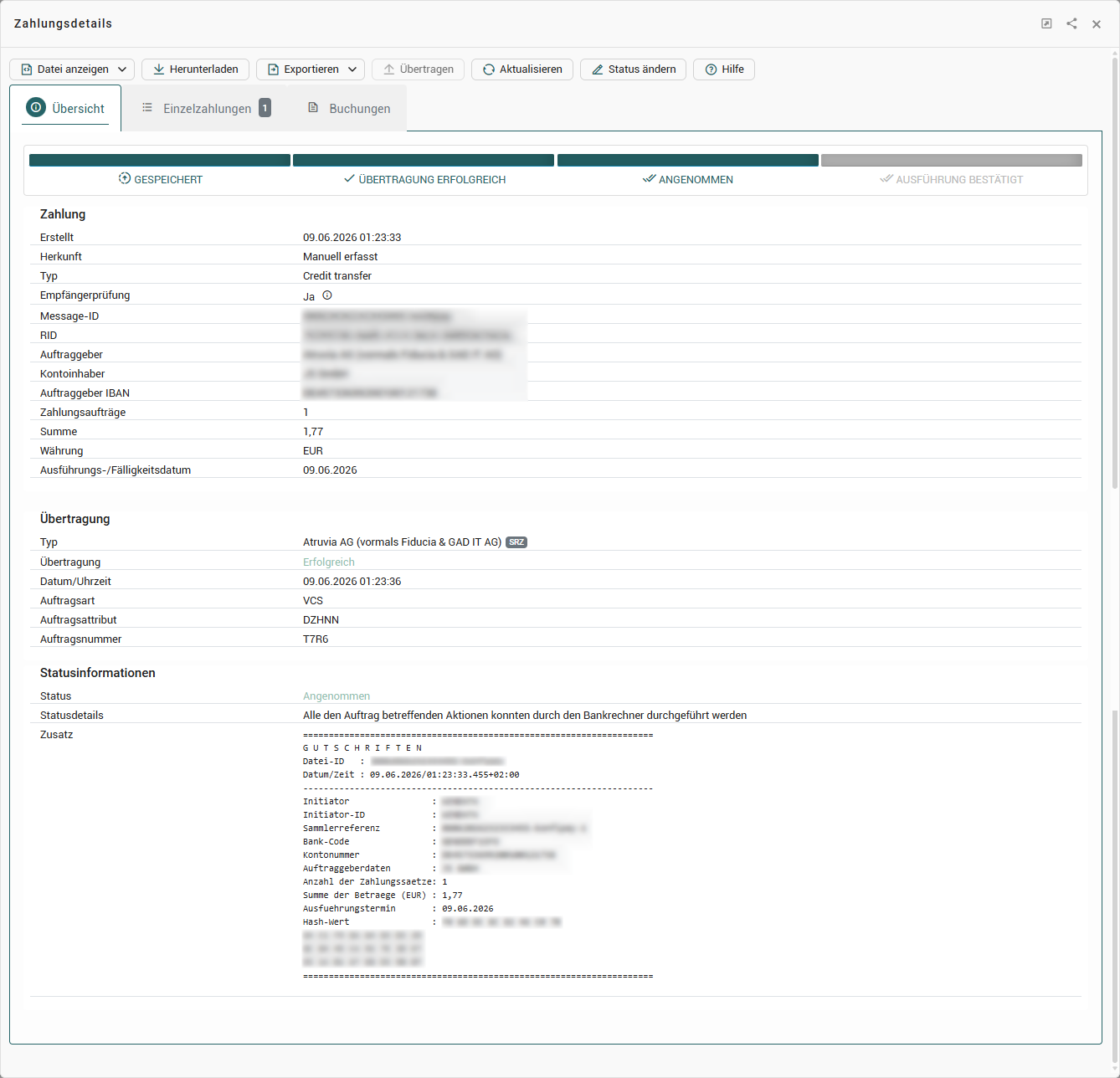Click the vertical scrollbar
Image resolution: width=1120 pixels, height=1078 pixels.
(x=1115, y=271)
